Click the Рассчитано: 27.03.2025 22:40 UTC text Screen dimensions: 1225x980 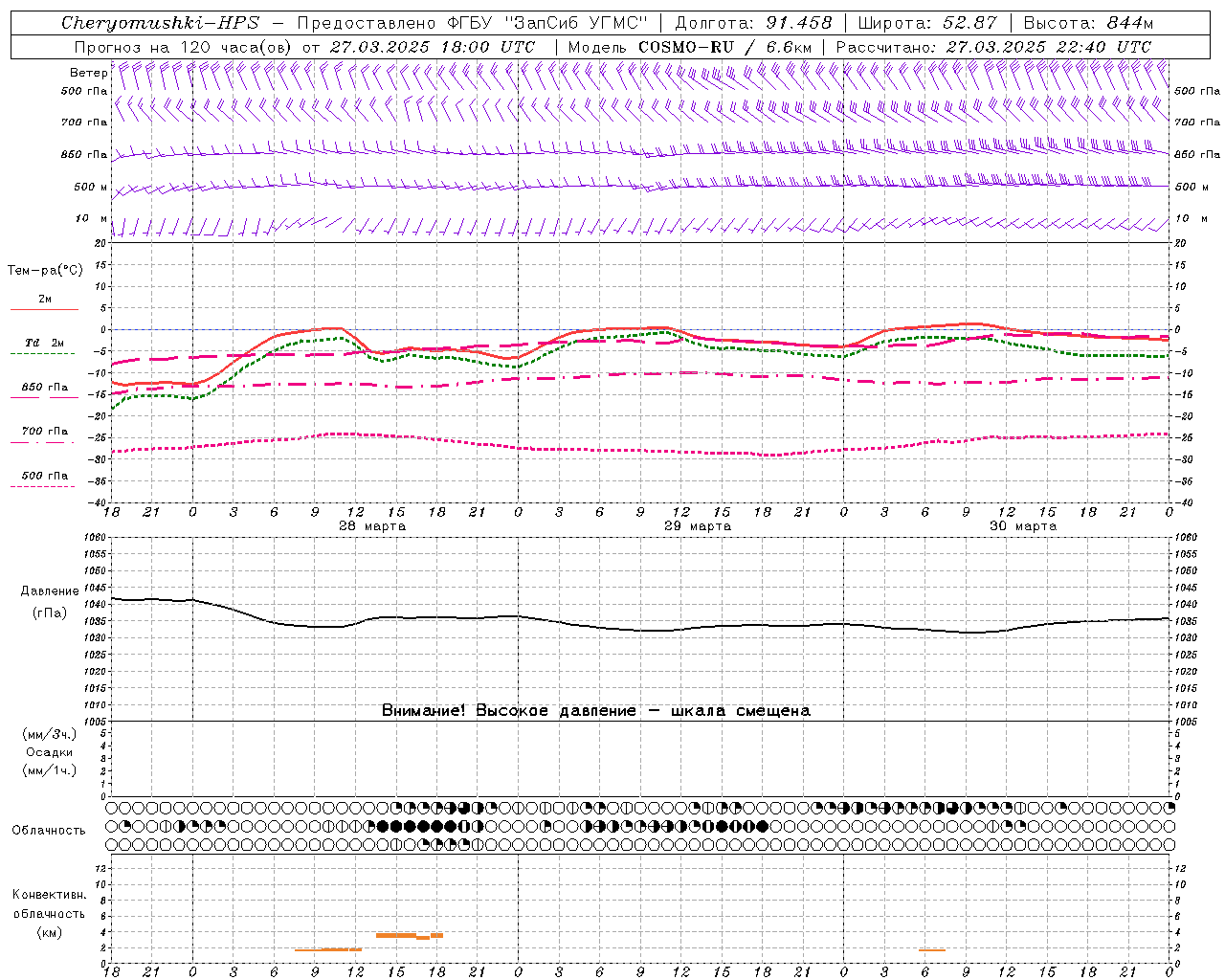coord(993,46)
